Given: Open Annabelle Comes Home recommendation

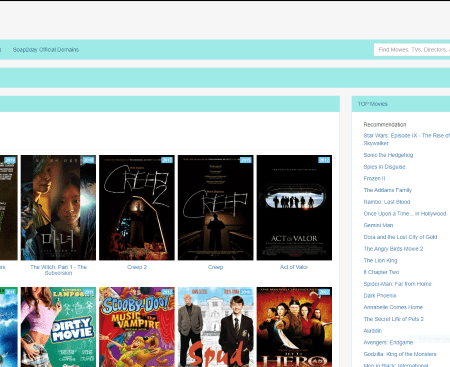Looking at the screenshot, I should coord(393,307).
